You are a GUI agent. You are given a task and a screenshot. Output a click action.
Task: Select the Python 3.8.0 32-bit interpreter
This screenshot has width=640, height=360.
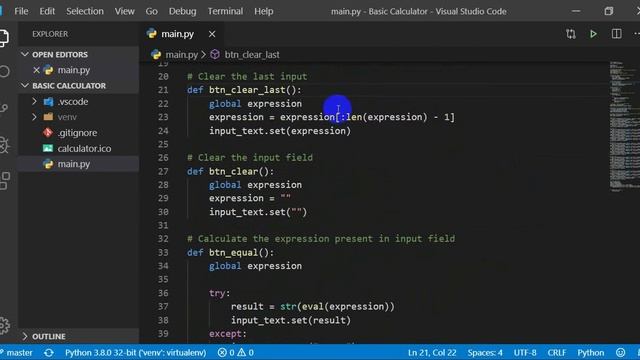tap(136, 352)
